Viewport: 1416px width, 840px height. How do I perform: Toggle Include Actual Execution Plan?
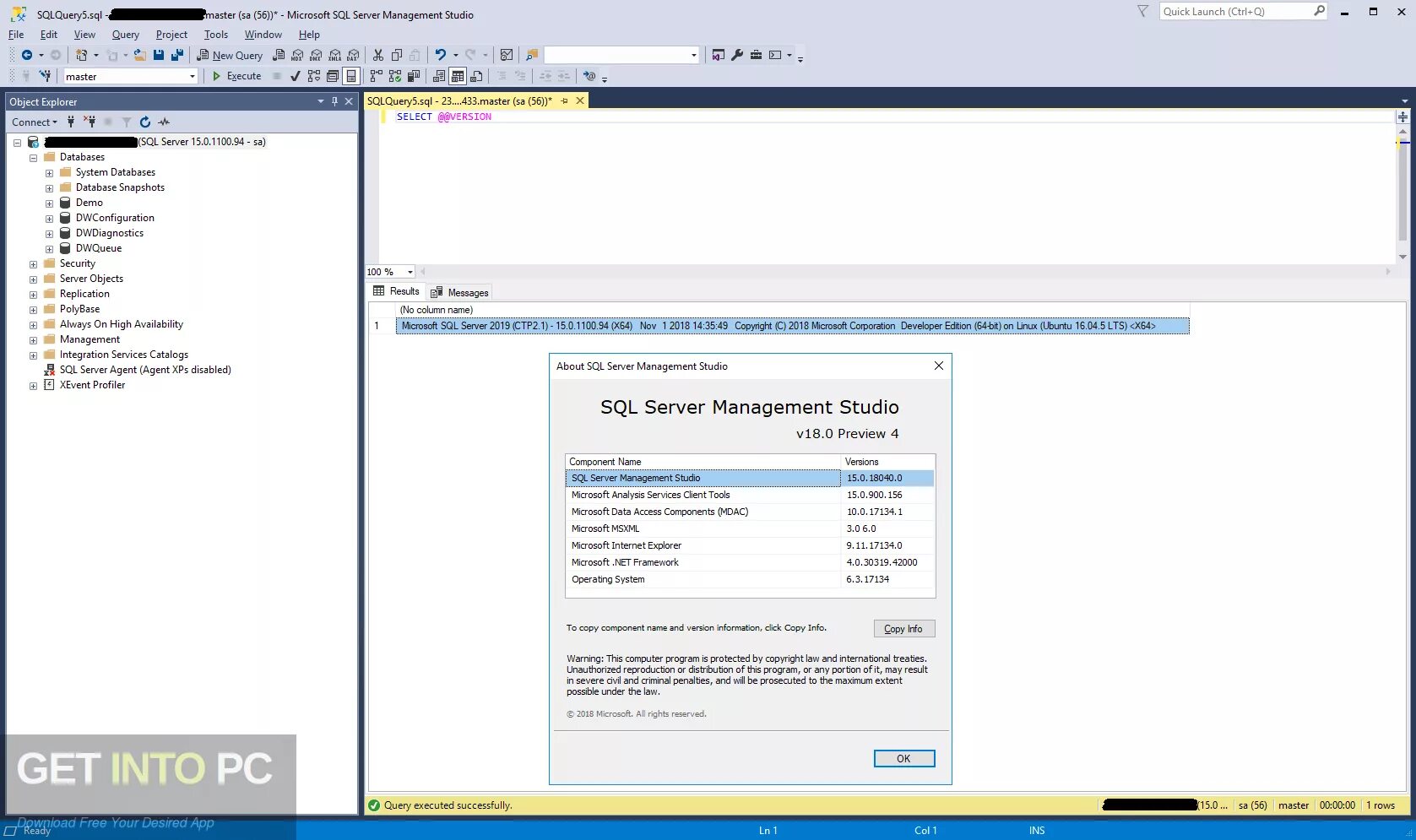(x=377, y=76)
